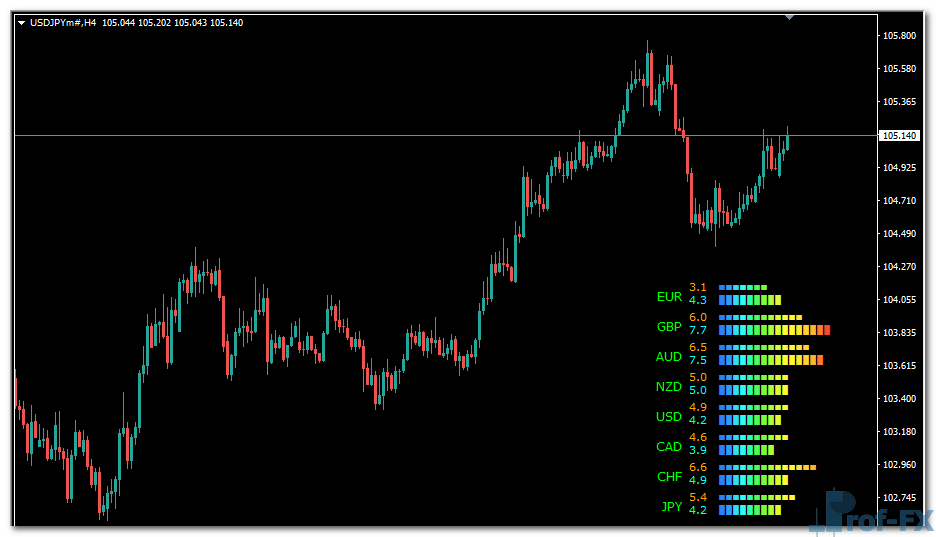The image size is (936, 537).
Task: Click the 105.800 level on price axis
Action: click(900, 36)
